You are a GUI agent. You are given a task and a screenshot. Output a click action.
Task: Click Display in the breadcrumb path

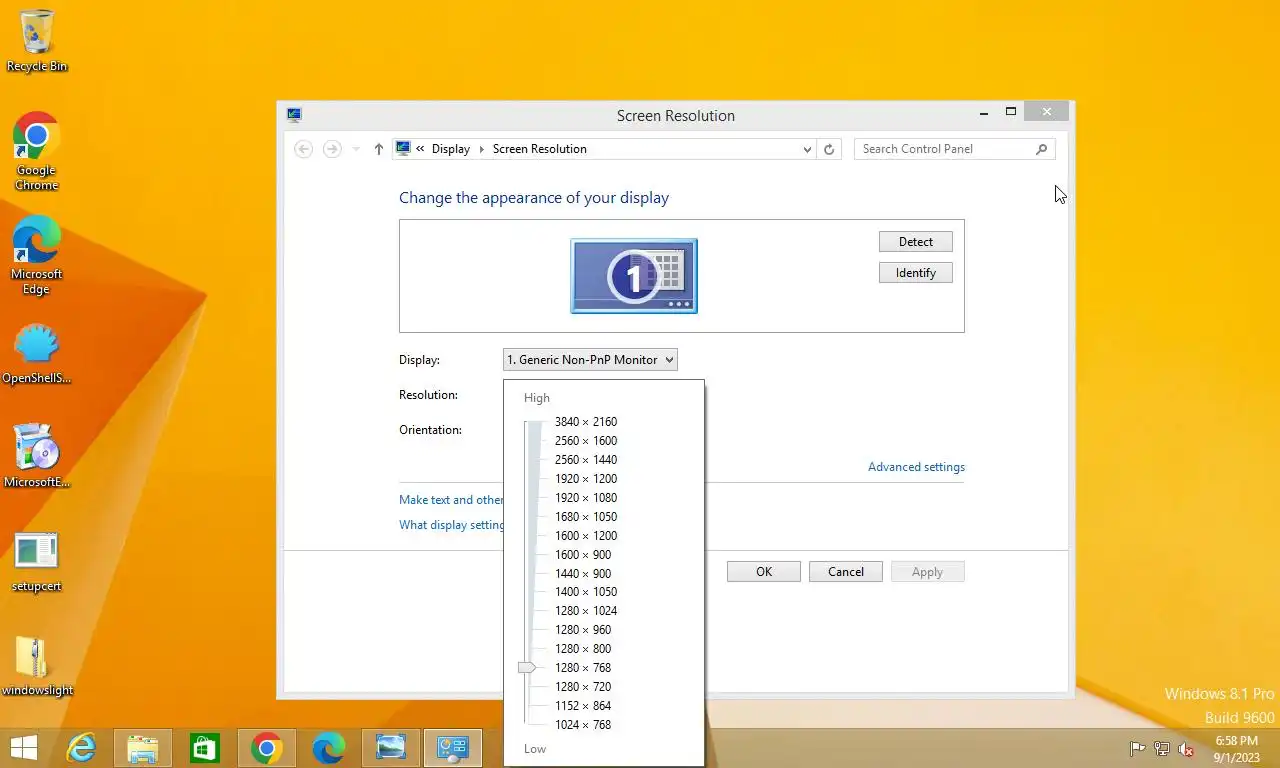[x=451, y=149]
